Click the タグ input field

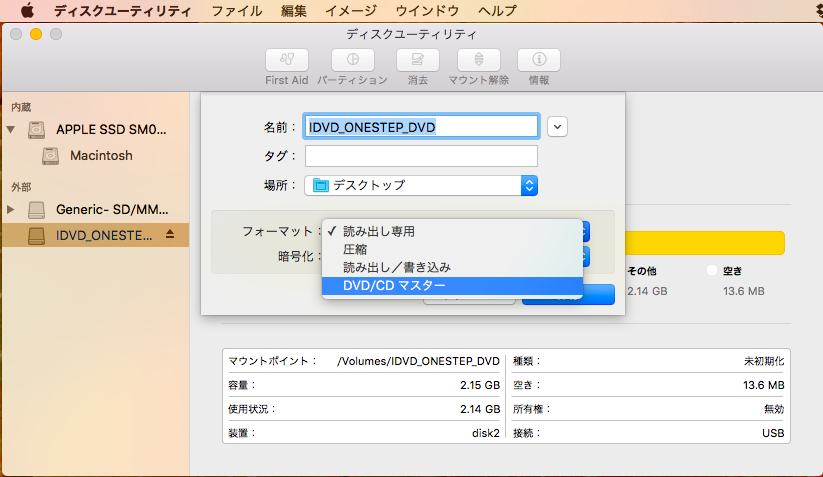[x=421, y=156]
